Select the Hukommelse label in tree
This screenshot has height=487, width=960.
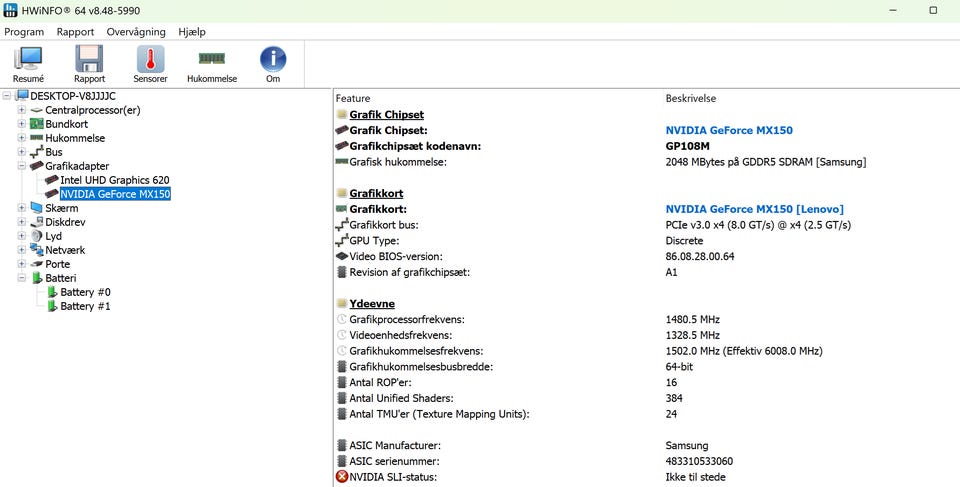[75, 138]
